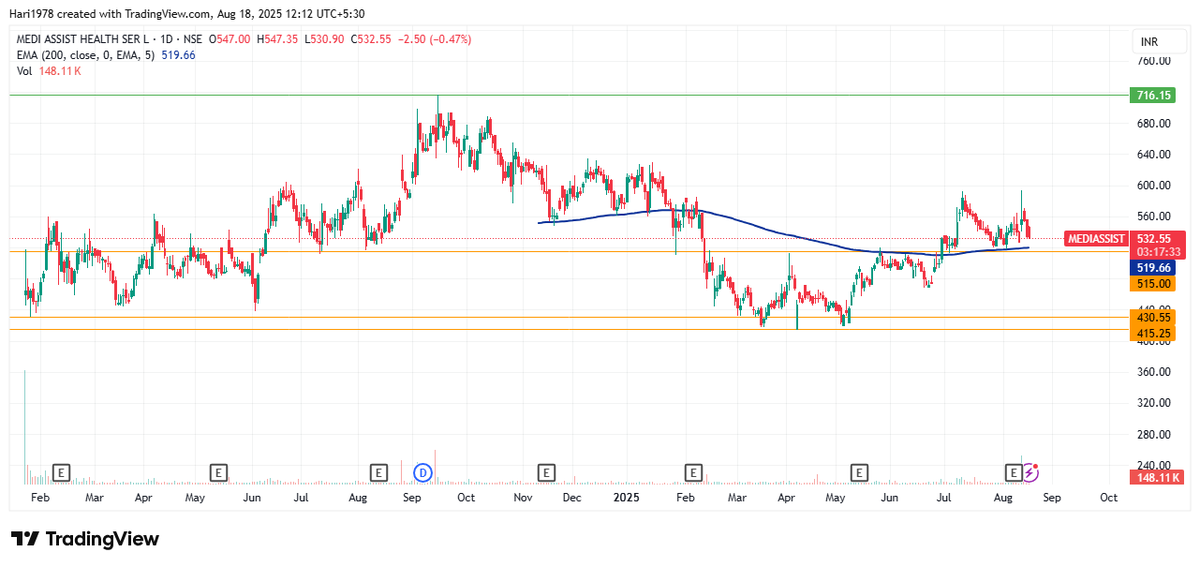The height and width of the screenshot is (567, 1200).
Task: Click the 760.00 price axis label
Action: (1153, 61)
